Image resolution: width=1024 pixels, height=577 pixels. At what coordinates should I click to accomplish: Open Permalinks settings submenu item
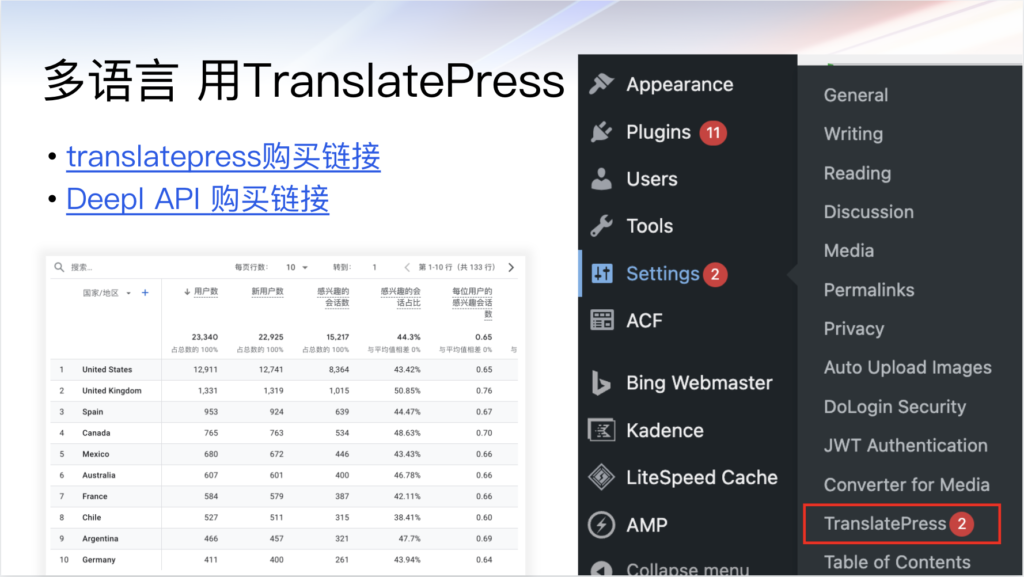[868, 290]
